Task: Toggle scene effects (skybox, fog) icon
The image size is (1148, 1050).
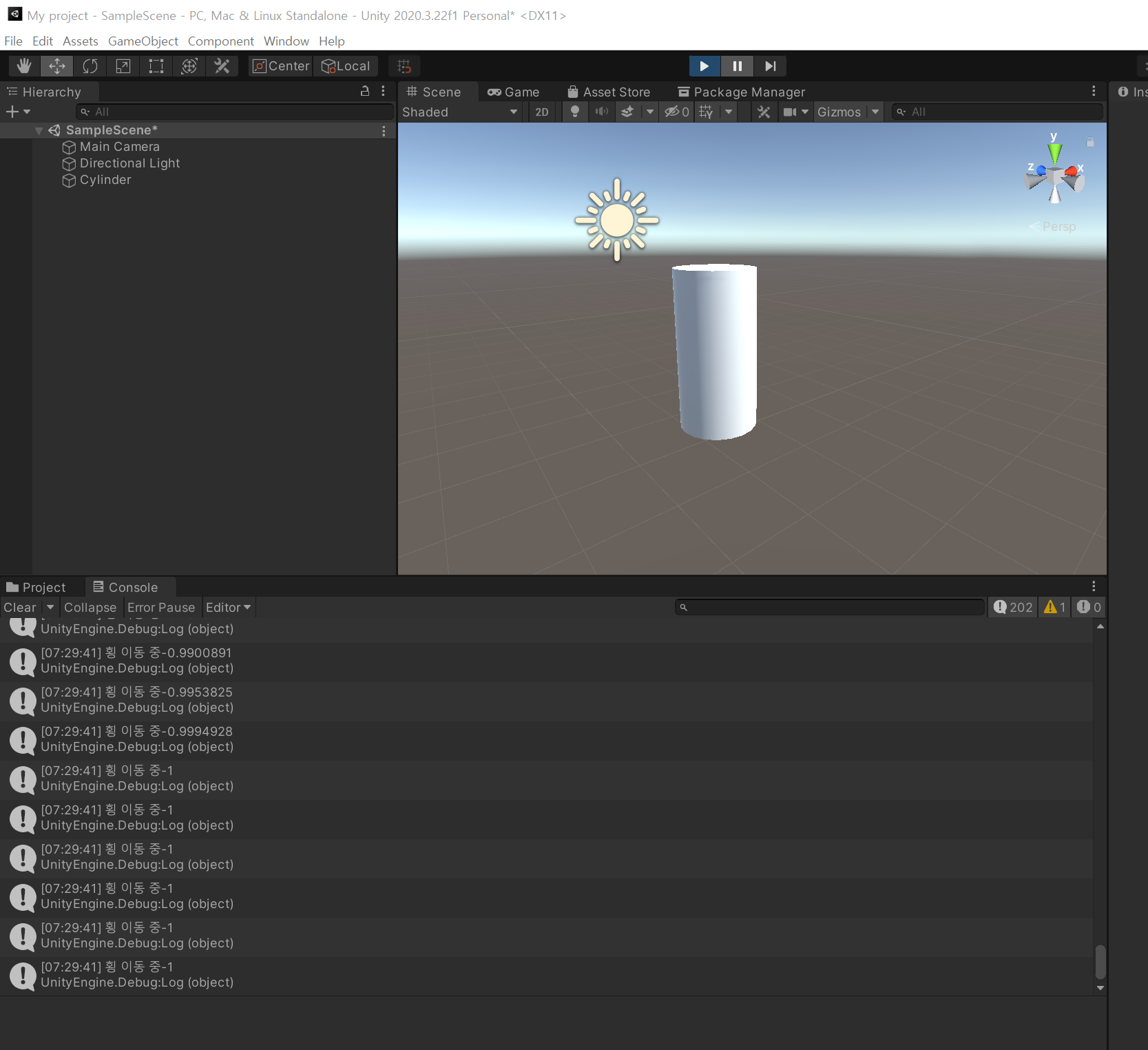Action: click(627, 112)
